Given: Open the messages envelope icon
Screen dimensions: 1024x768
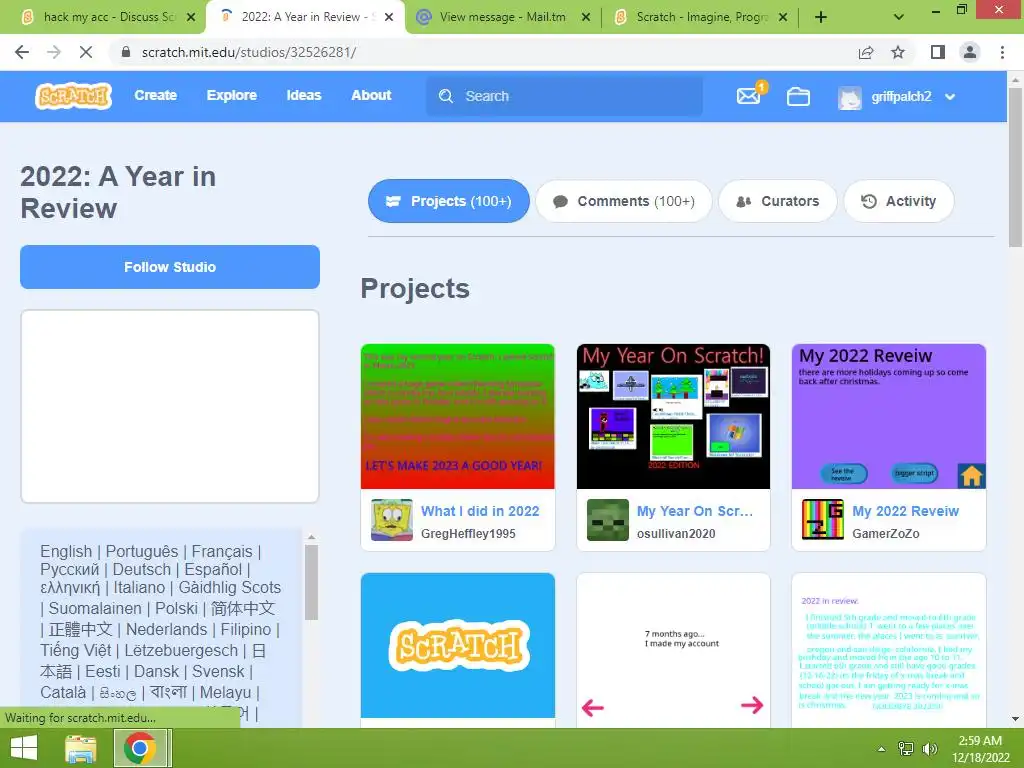Looking at the screenshot, I should (x=748, y=96).
